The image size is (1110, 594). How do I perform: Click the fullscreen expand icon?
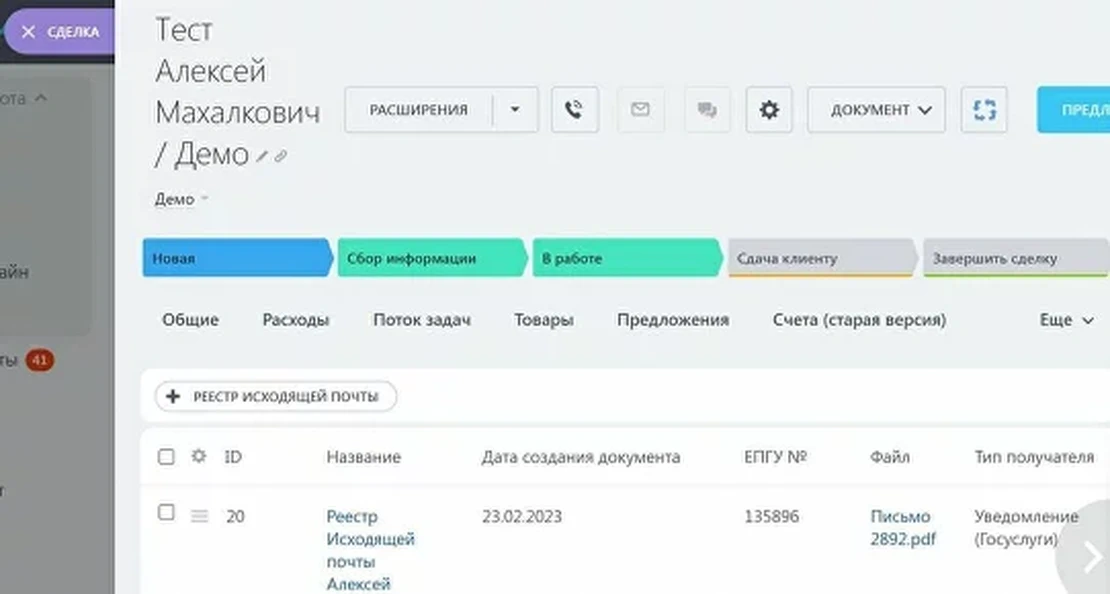[984, 110]
